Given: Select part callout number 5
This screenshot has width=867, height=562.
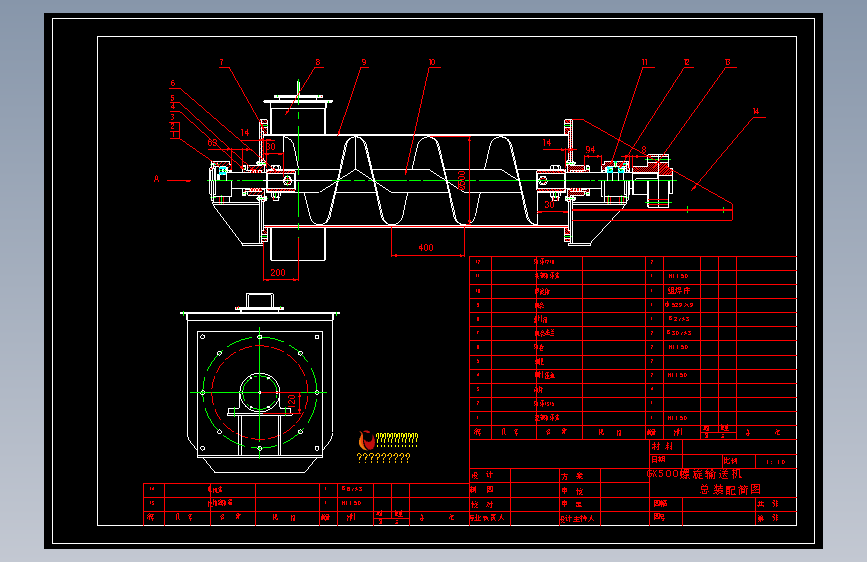Looking at the screenshot, I should tap(173, 98).
